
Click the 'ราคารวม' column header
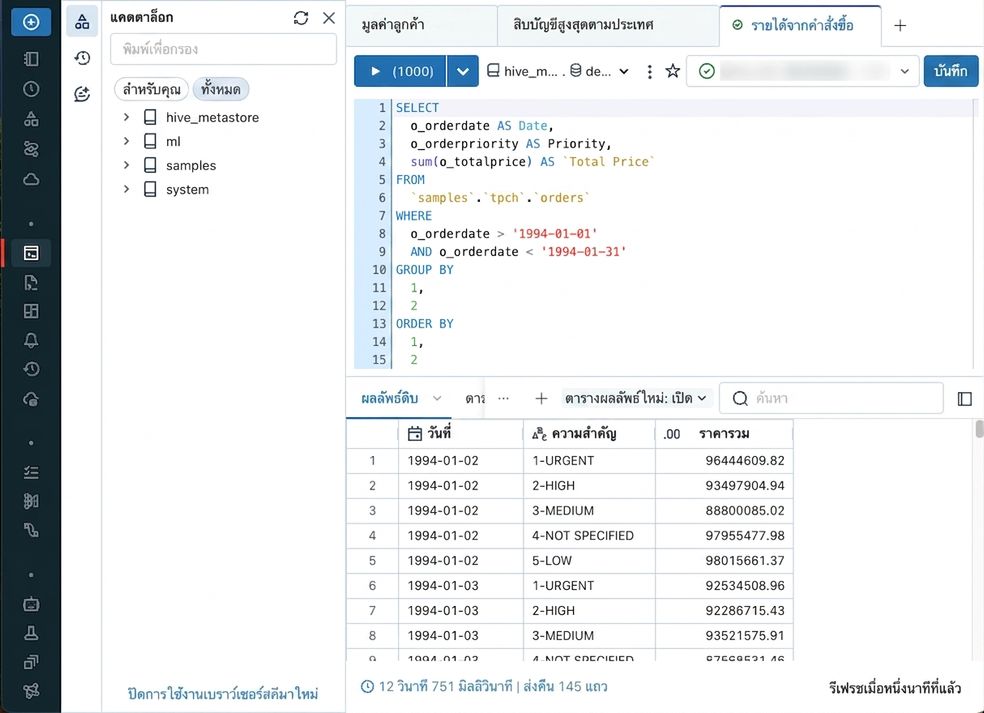724,433
